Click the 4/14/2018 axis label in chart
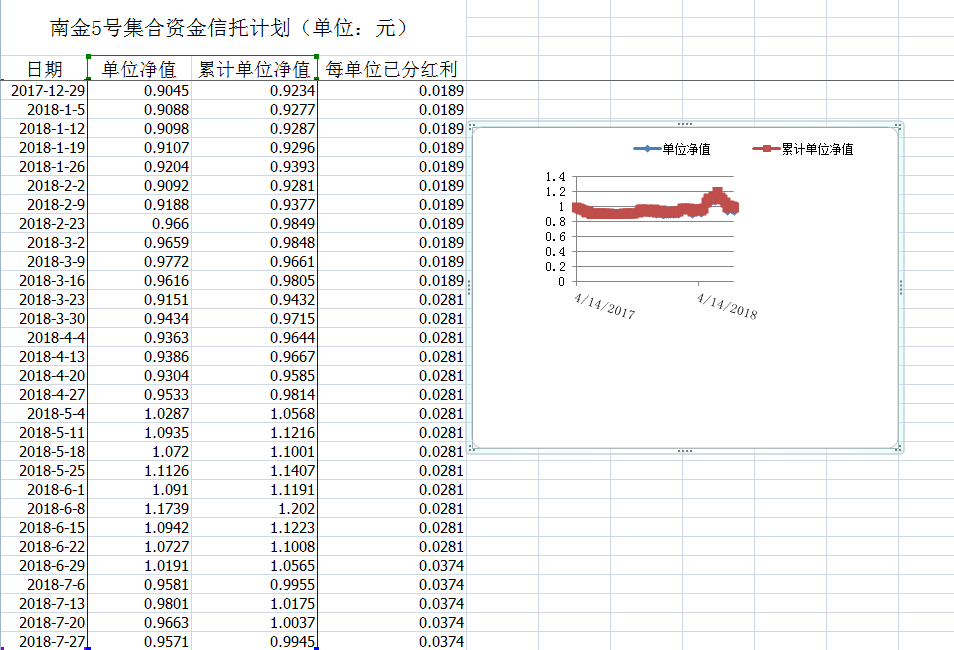The width and height of the screenshot is (954, 650). point(727,305)
